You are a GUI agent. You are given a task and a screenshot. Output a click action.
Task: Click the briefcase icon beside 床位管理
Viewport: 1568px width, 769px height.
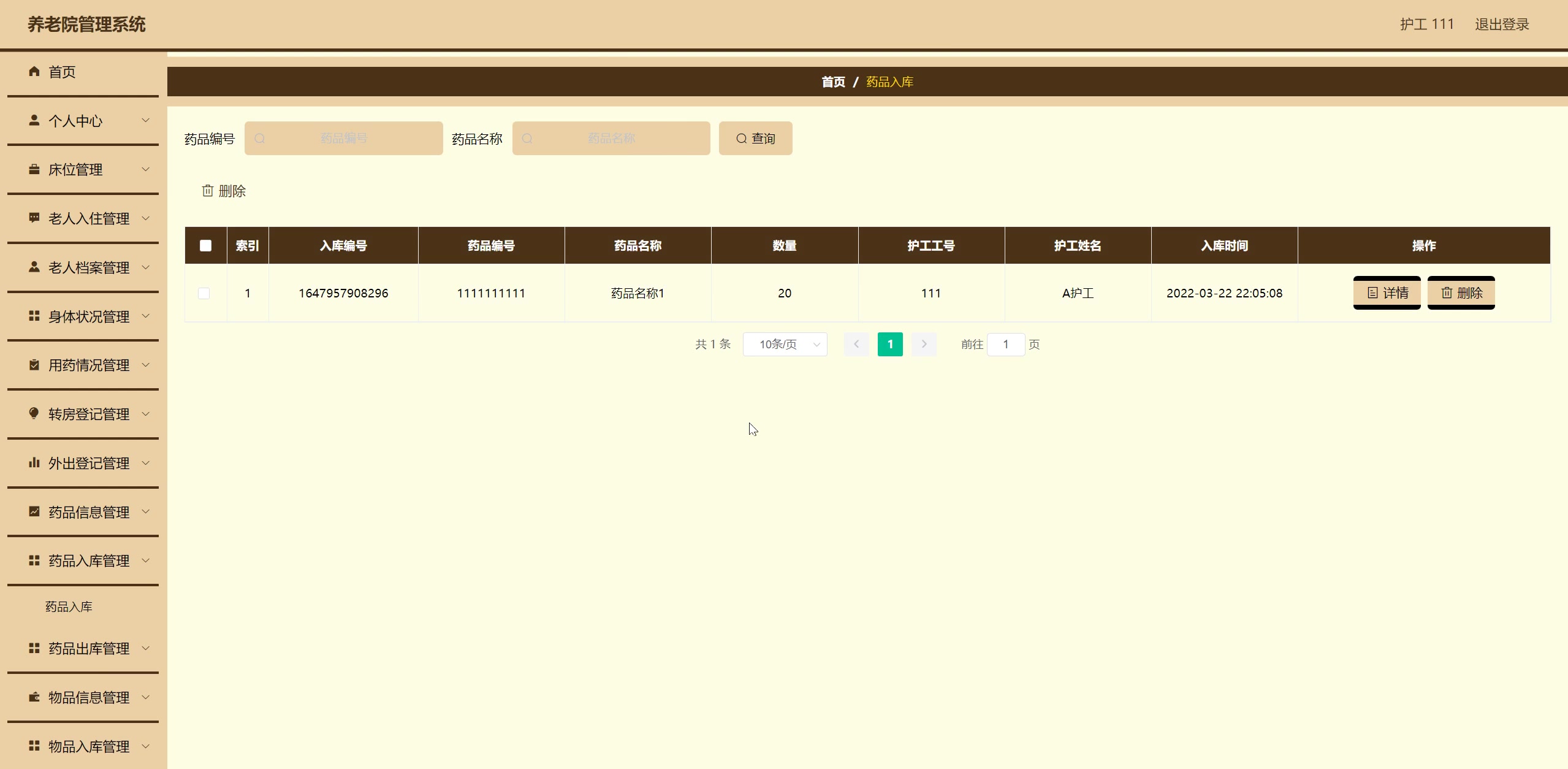(34, 169)
